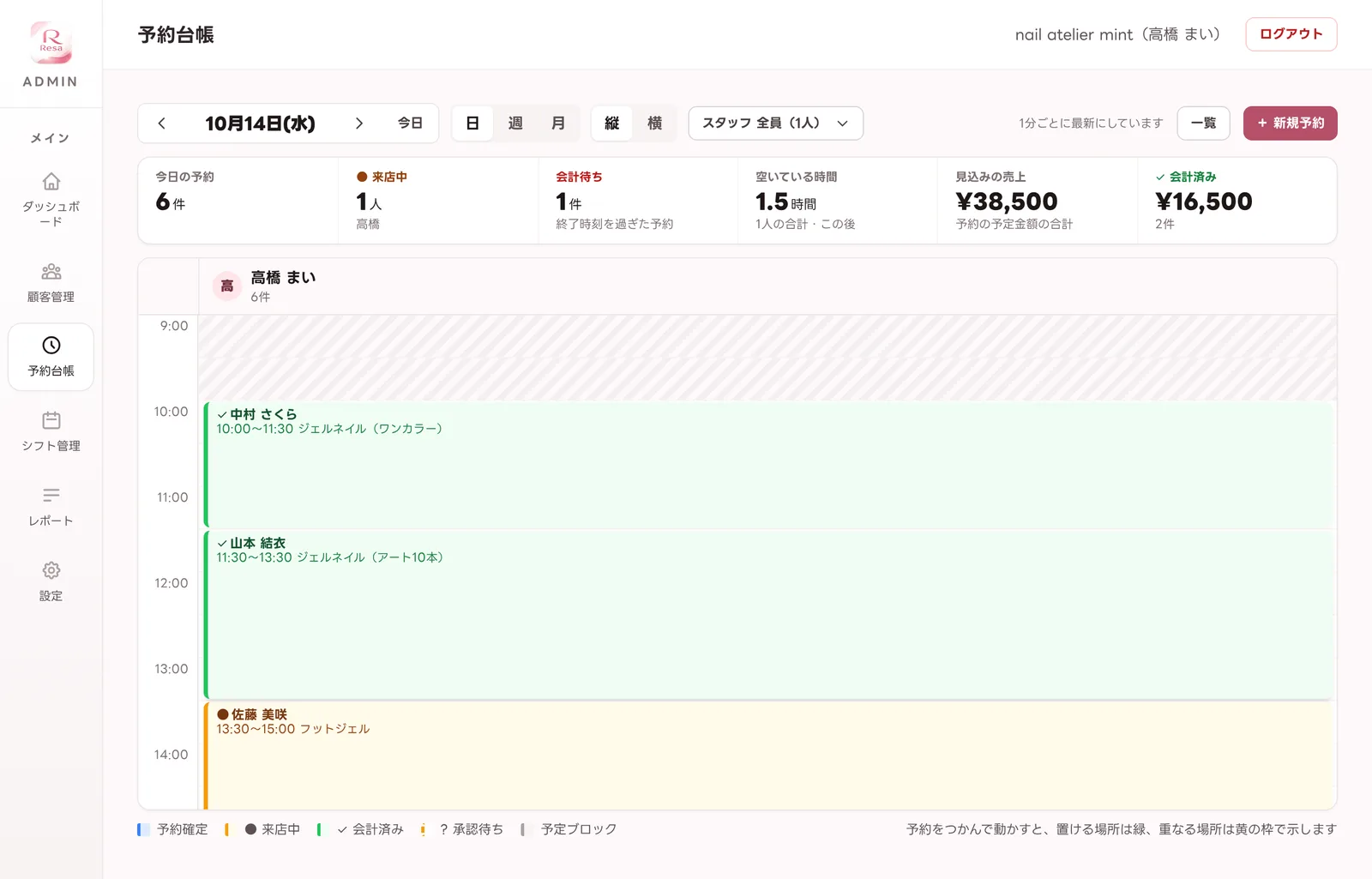Select 縦 vertical layout
Viewport: 1372px width, 879px height.
click(612, 123)
